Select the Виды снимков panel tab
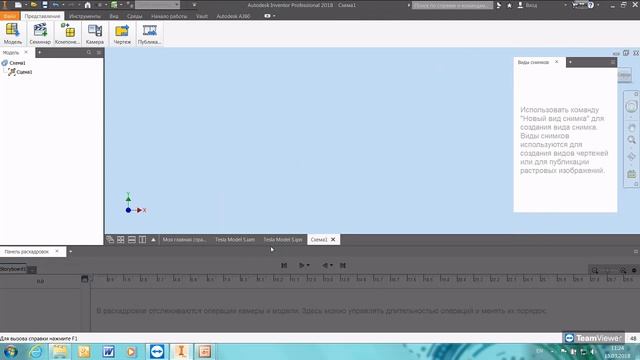Screen dimensions: 640x360 point(533,62)
